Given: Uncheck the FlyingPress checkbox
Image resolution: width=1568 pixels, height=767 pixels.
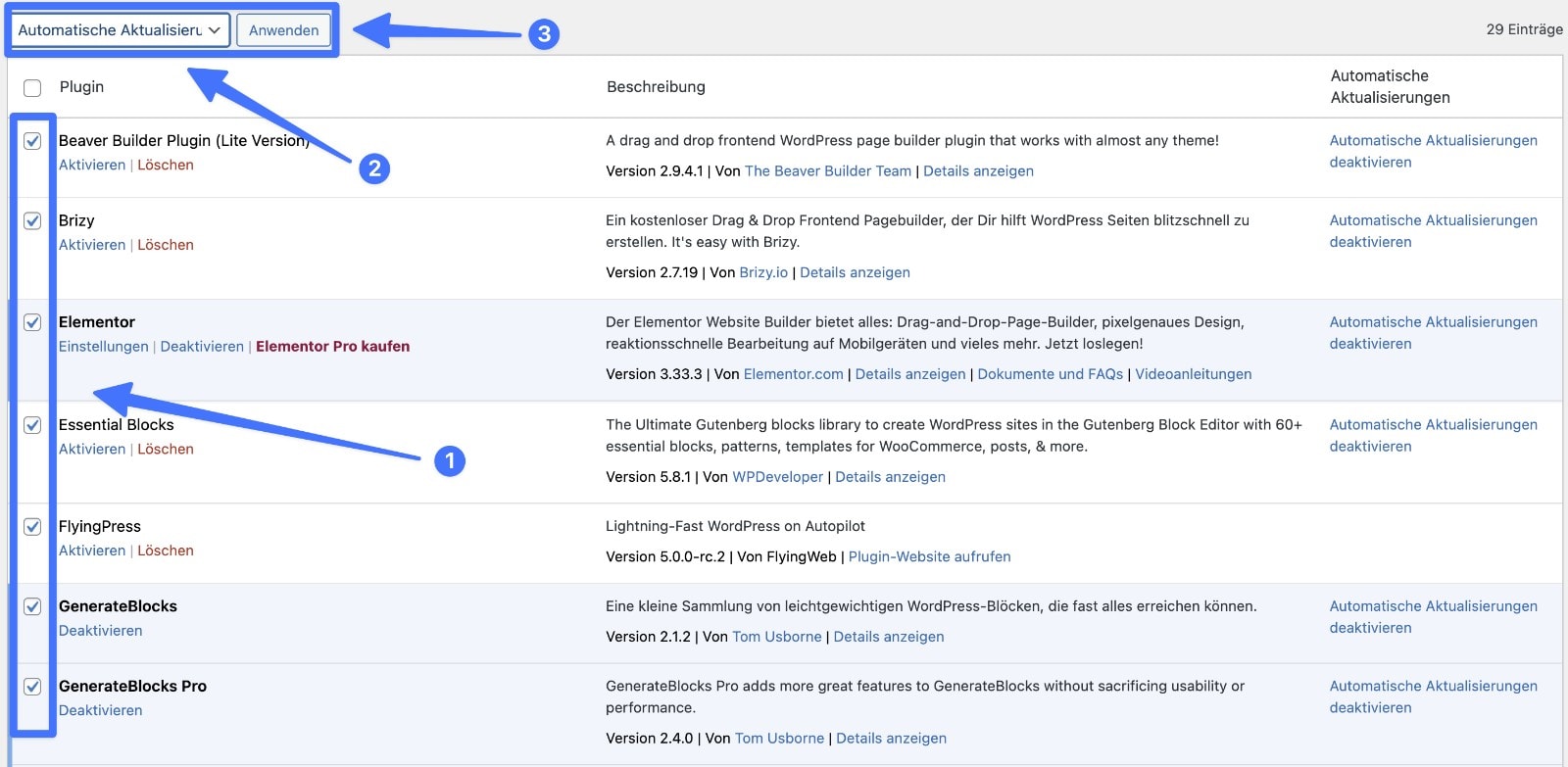Looking at the screenshot, I should (x=32, y=527).
